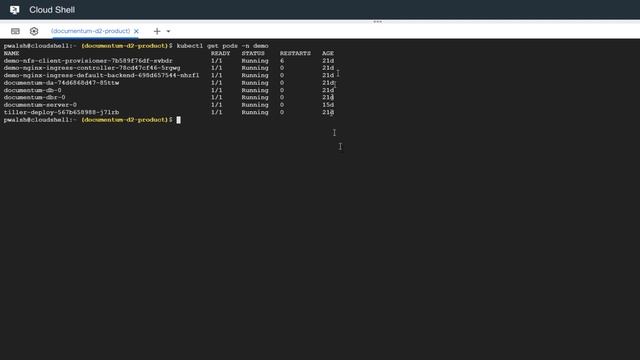Screen dimensions: 640x360
Task: Click the STATUS column header
Action: pyautogui.click(x=253, y=53)
